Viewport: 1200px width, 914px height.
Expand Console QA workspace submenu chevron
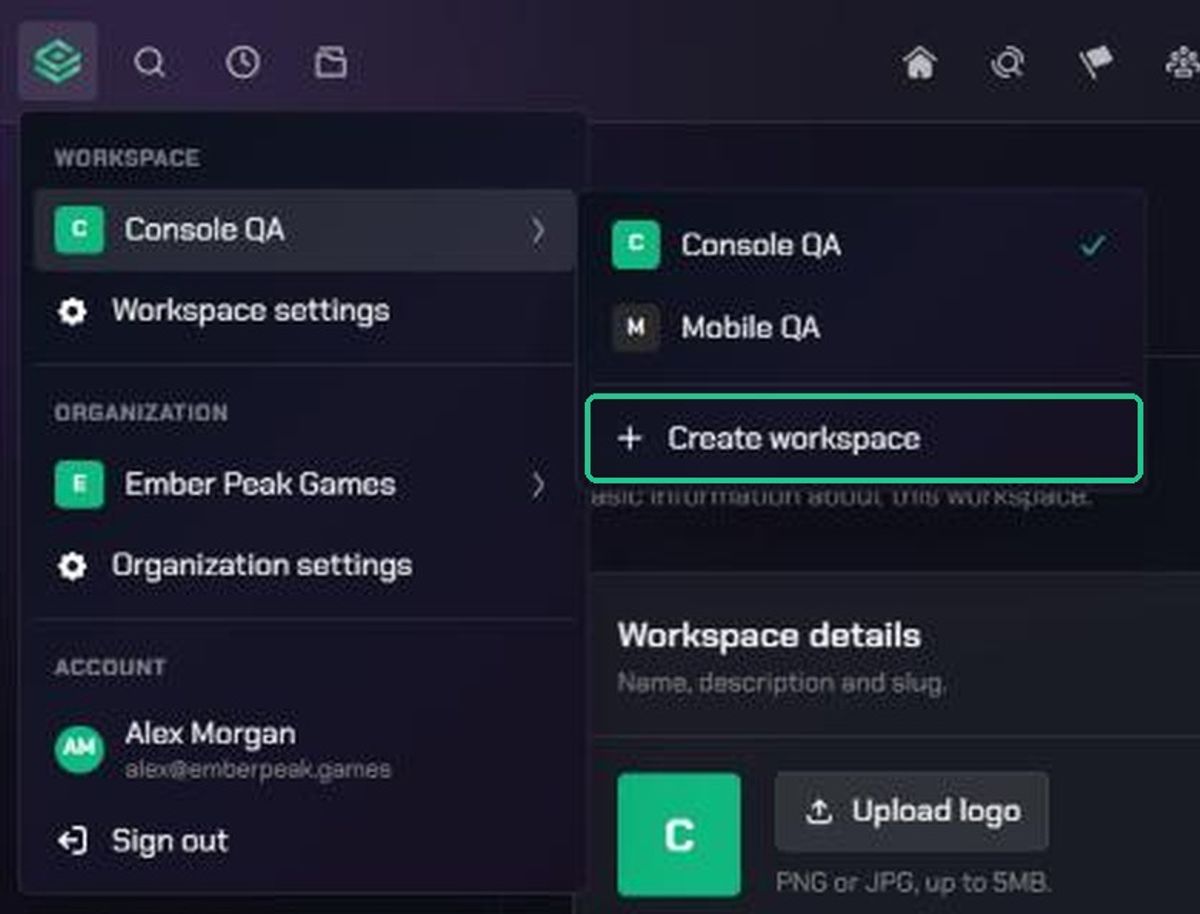538,230
